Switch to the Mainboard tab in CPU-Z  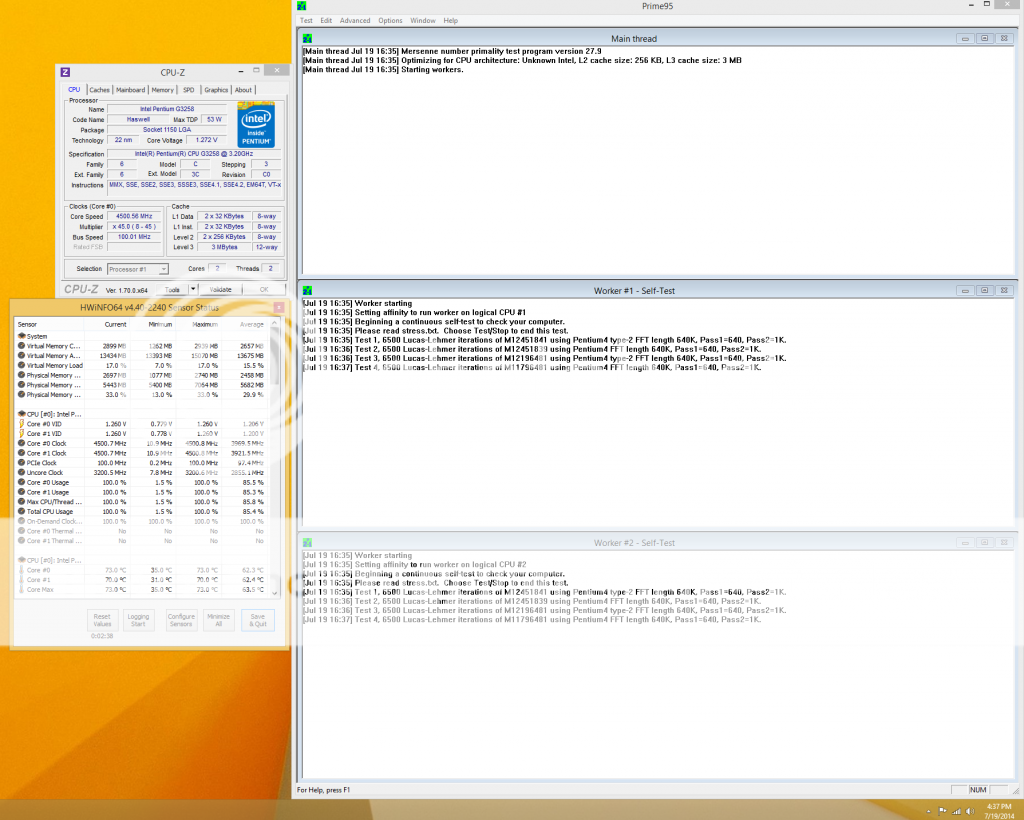(x=130, y=90)
